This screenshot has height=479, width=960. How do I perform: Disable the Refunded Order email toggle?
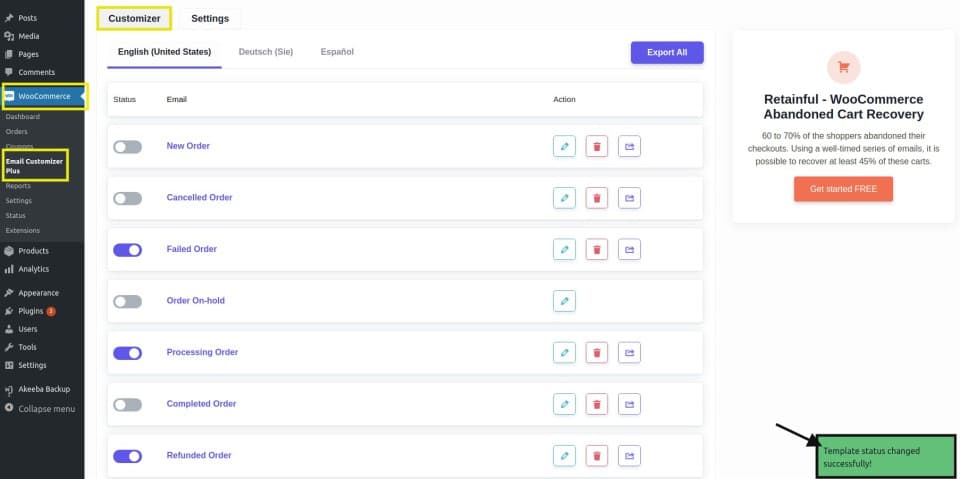pyautogui.click(x=127, y=456)
